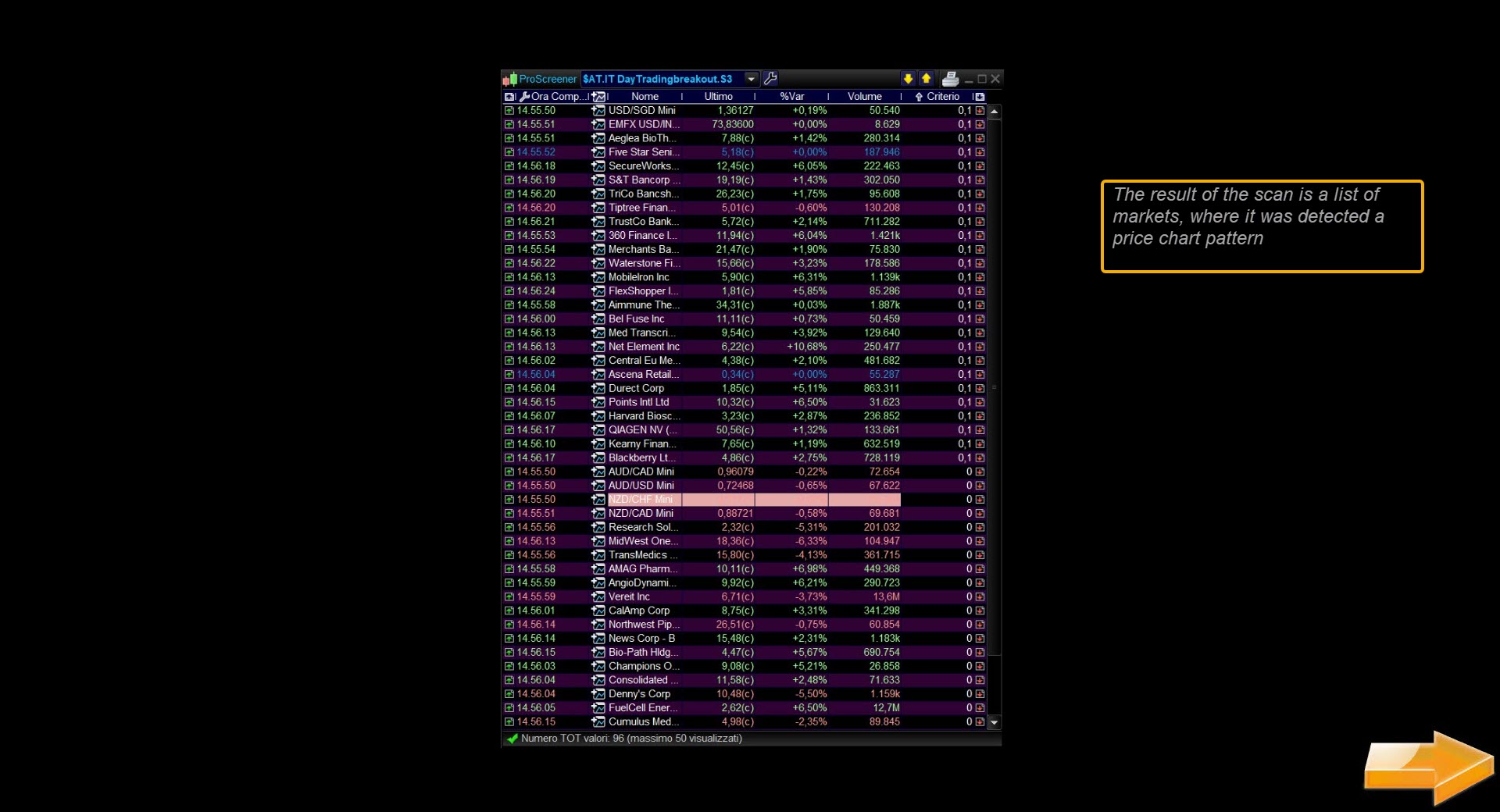
Task: Click green arrow icon on CalAmp Corp row
Action: coord(509,611)
